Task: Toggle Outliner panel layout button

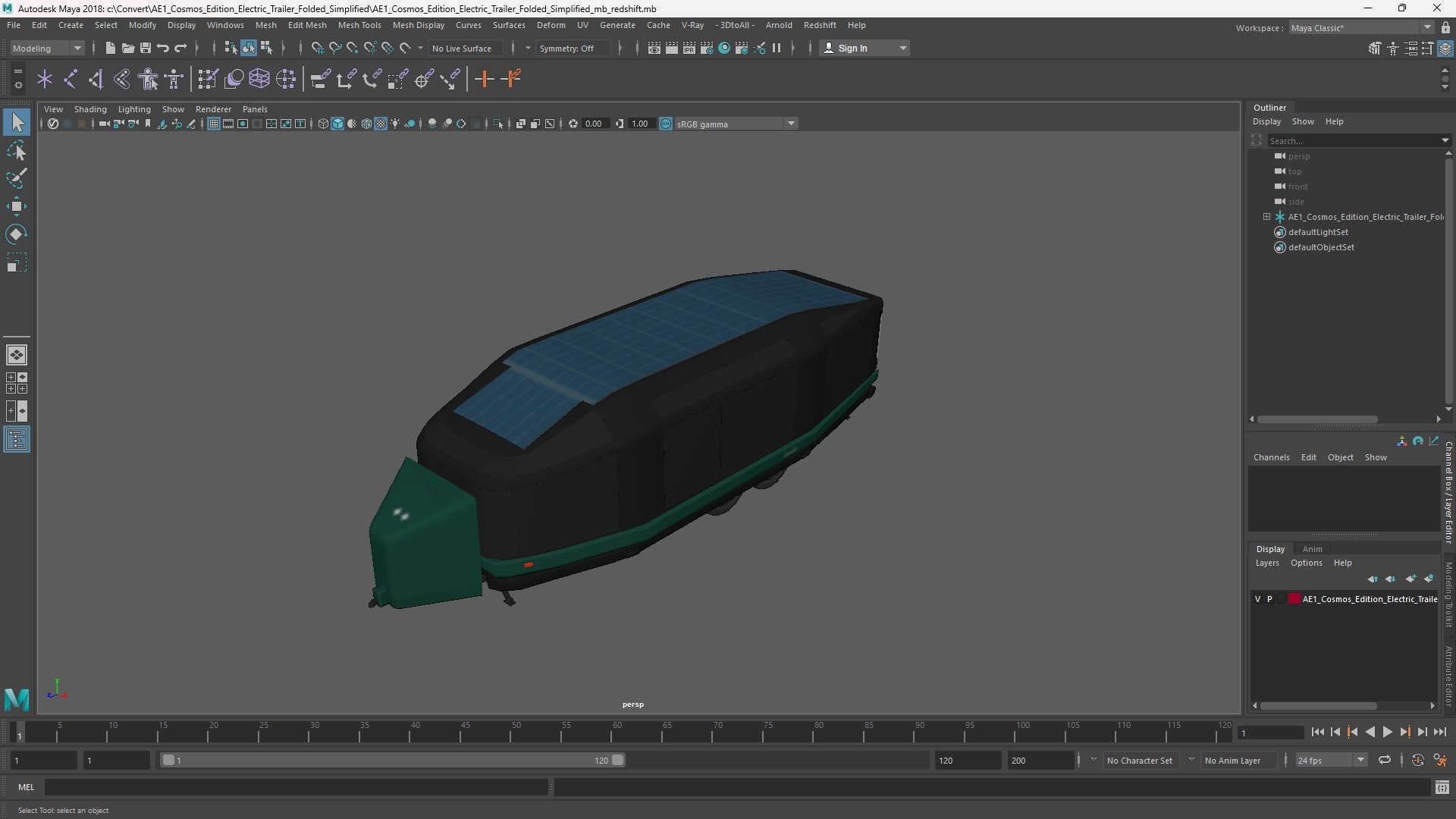Action: pyautogui.click(x=17, y=440)
